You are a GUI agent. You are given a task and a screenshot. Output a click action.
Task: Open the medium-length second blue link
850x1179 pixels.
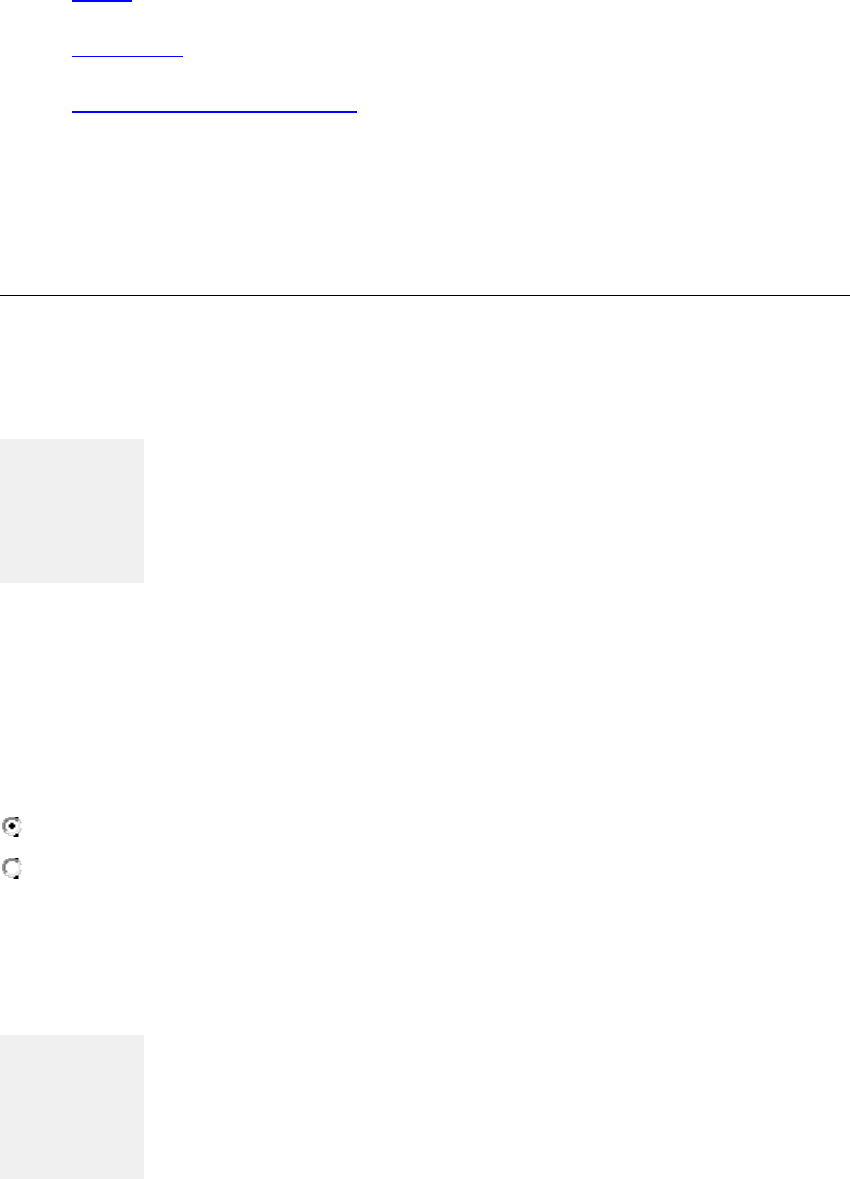click(x=128, y=56)
